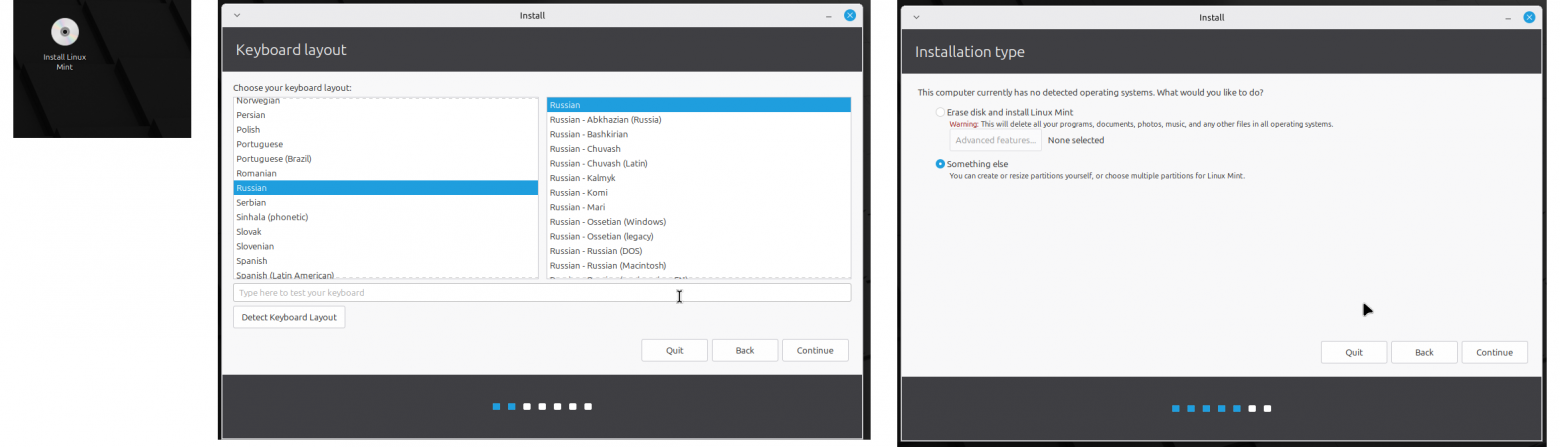Close the Installation type Install window
1560x447 pixels.
click(x=1529, y=17)
